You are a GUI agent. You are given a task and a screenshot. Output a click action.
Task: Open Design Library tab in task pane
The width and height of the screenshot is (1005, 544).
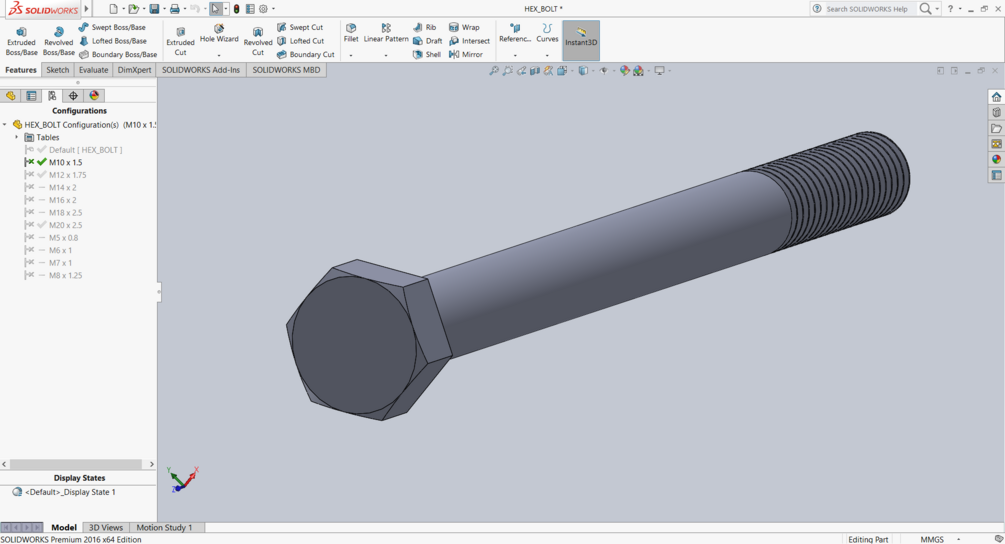(996, 113)
